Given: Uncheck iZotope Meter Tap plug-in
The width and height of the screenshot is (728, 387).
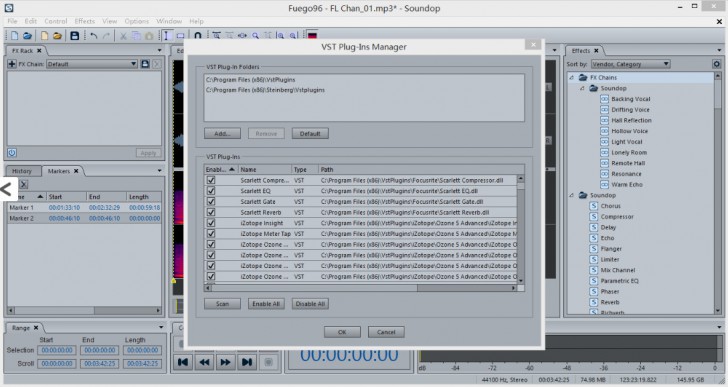Looking at the screenshot, I should [x=211, y=233].
